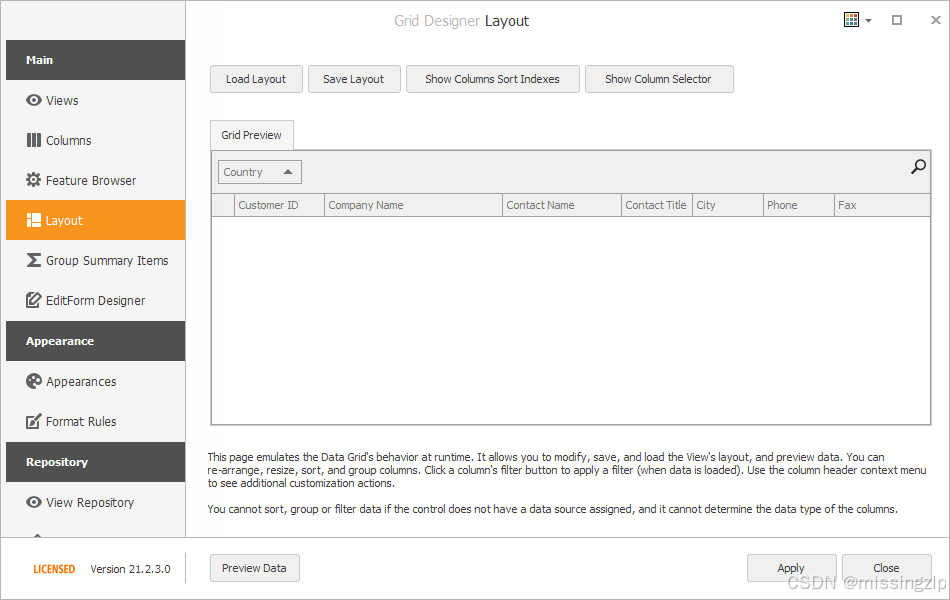Click the LICENSED label

(x=54, y=569)
